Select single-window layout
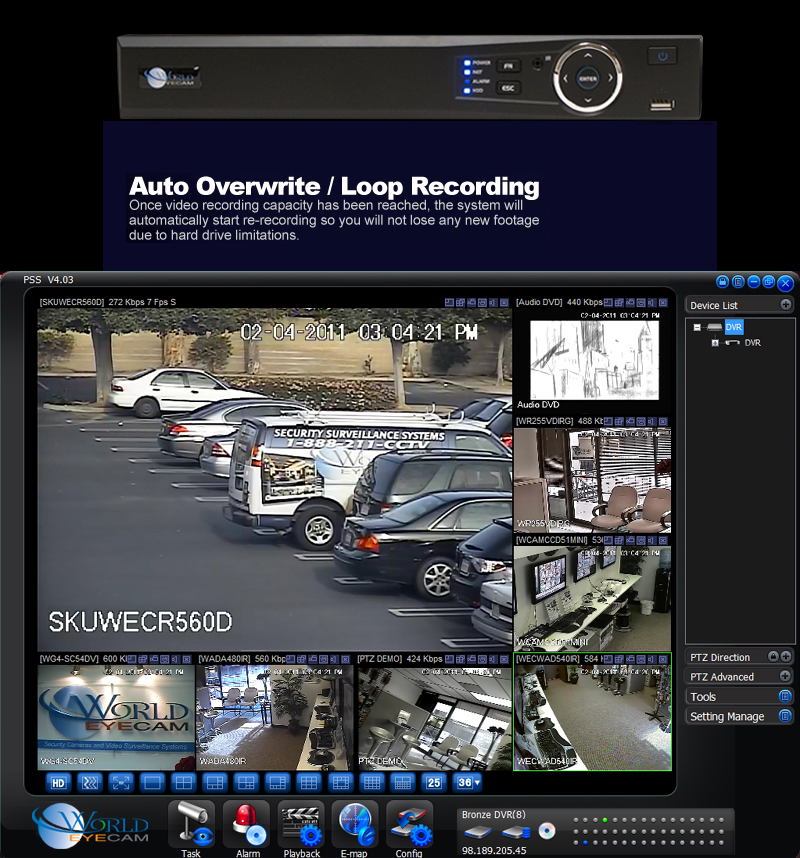 pyautogui.click(x=152, y=782)
